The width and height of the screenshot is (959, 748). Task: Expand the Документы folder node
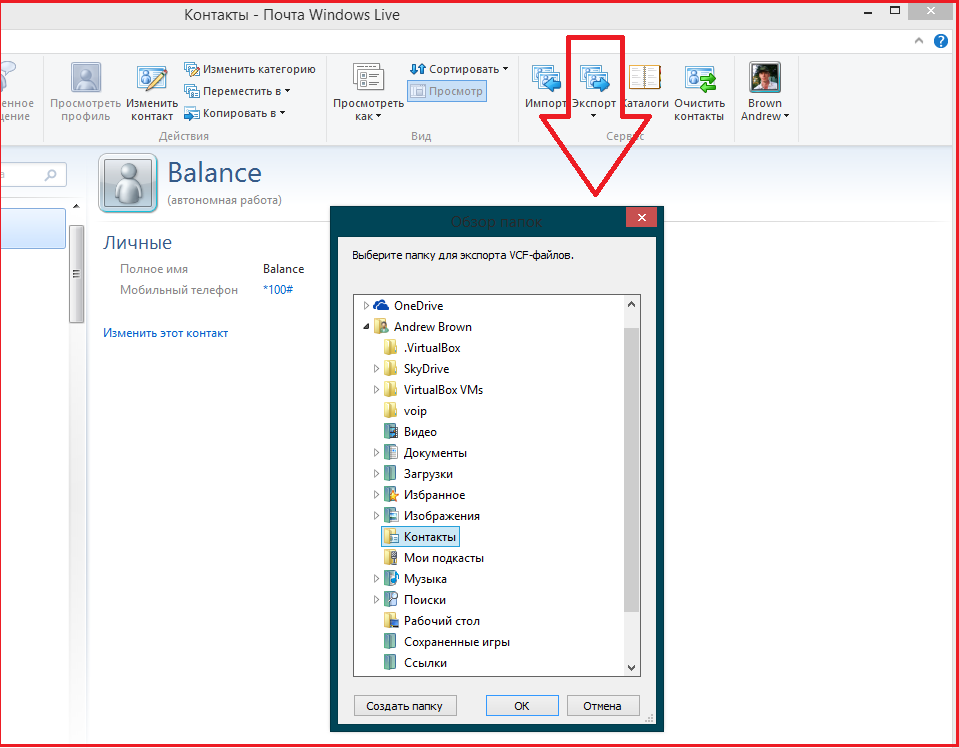coord(376,453)
